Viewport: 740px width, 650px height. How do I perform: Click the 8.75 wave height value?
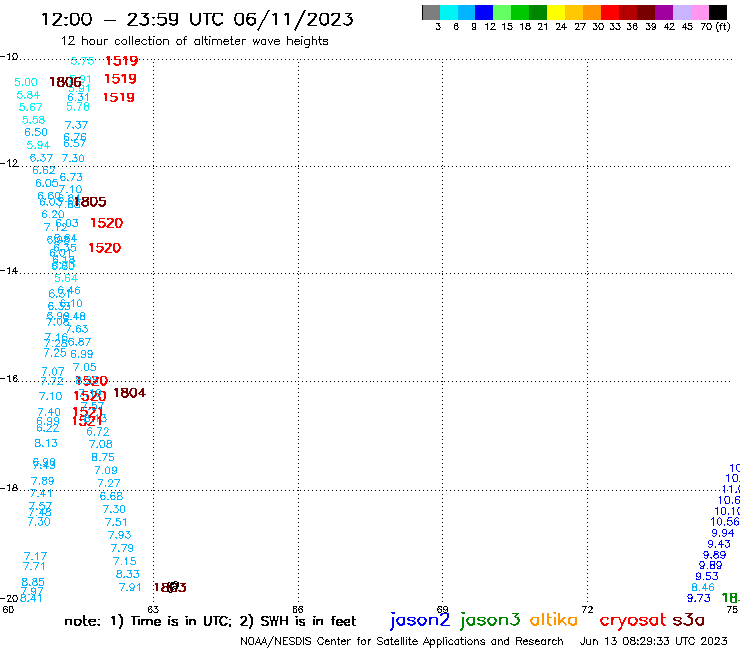click(x=103, y=457)
